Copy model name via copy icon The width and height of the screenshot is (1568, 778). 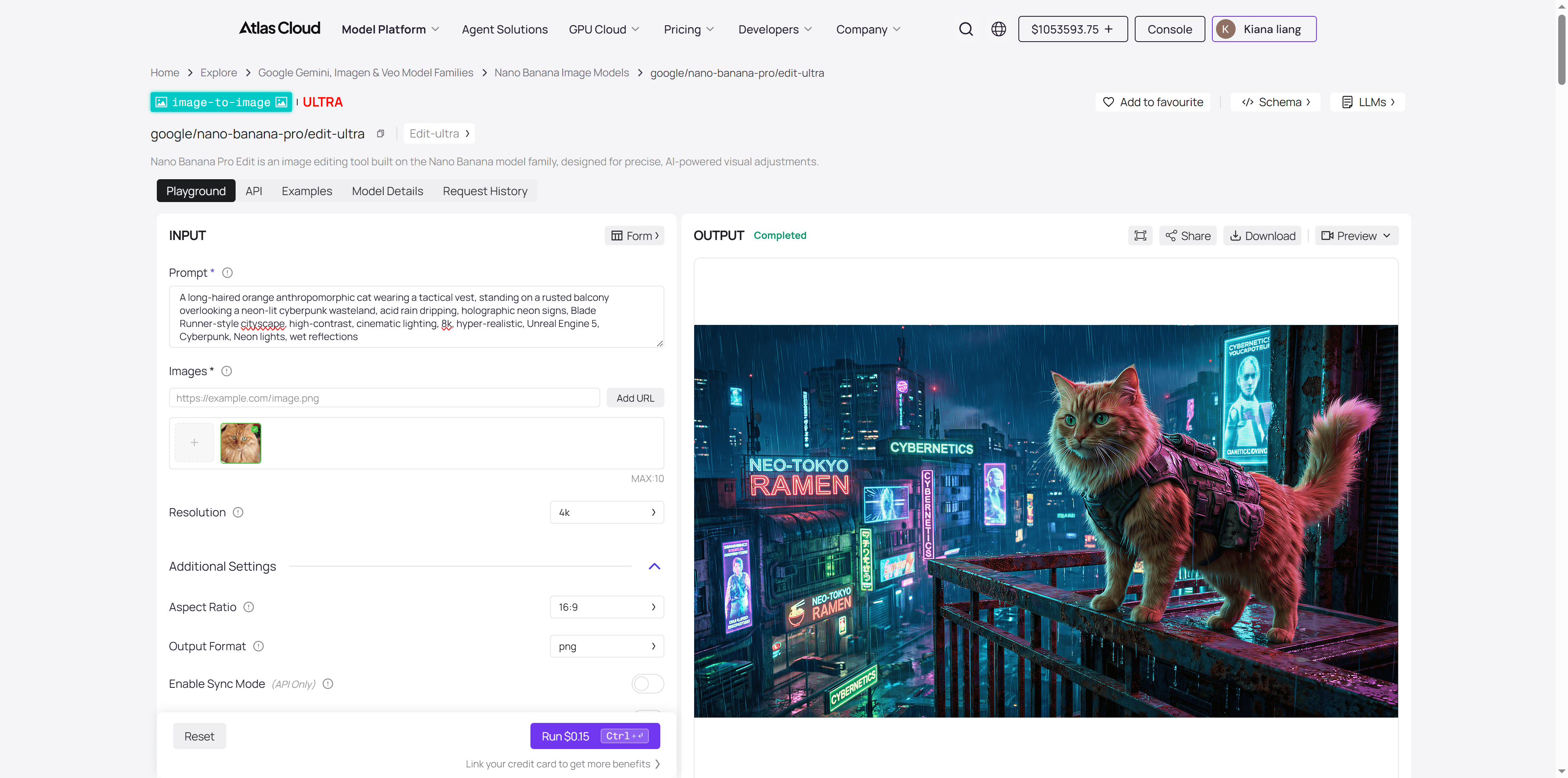381,134
